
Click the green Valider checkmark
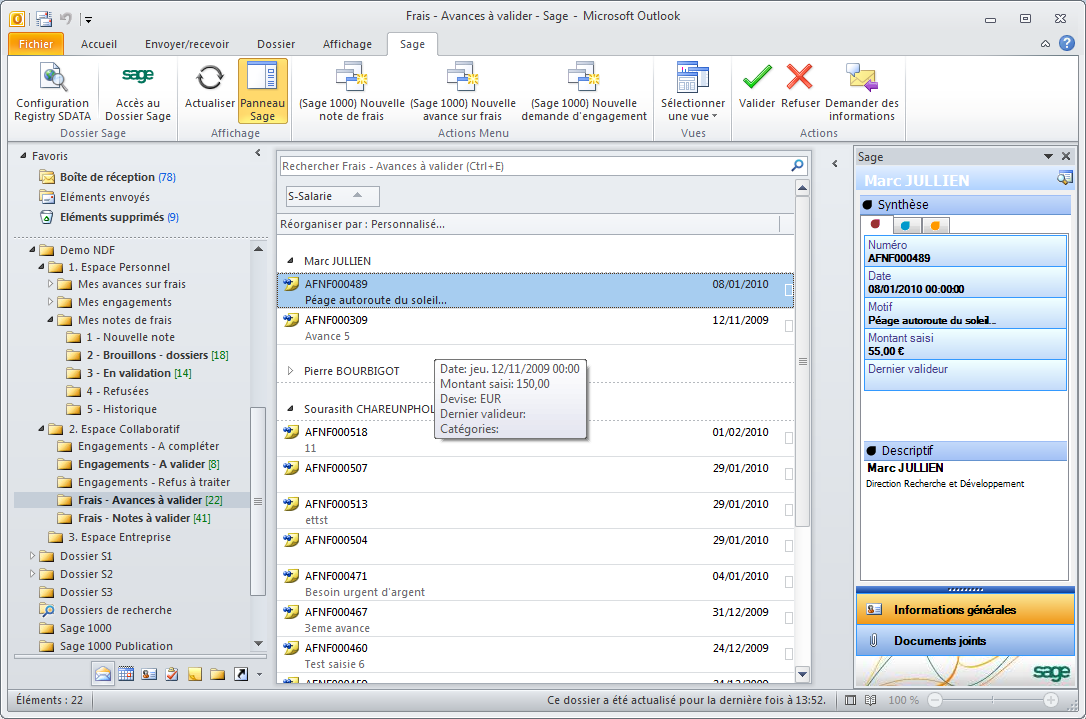click(757, 86)
